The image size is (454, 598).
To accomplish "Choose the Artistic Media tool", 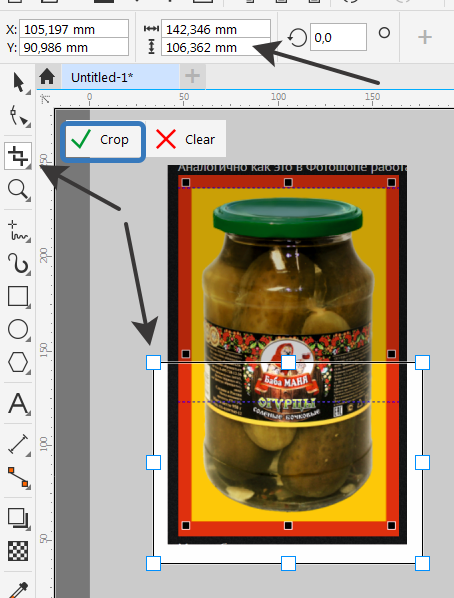I will pos(18,264).
